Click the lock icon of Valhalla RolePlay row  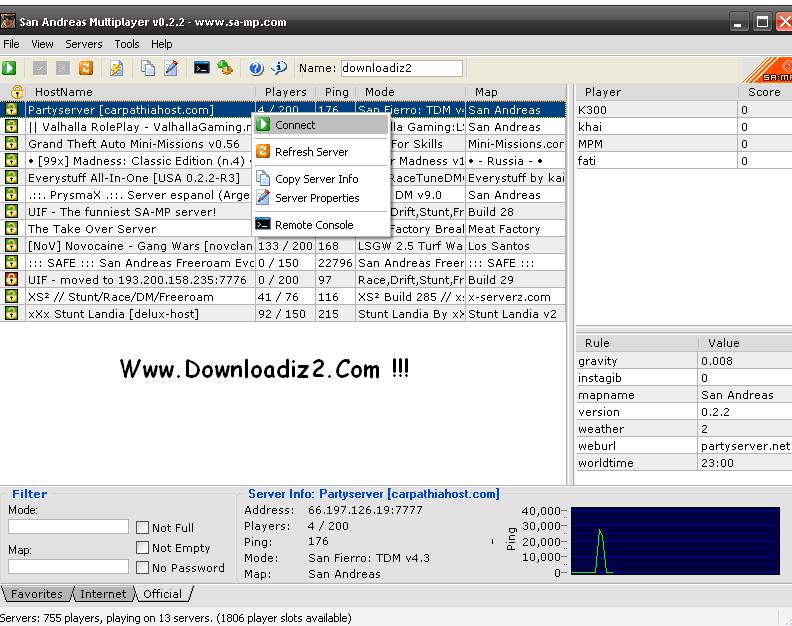[11, 126]
